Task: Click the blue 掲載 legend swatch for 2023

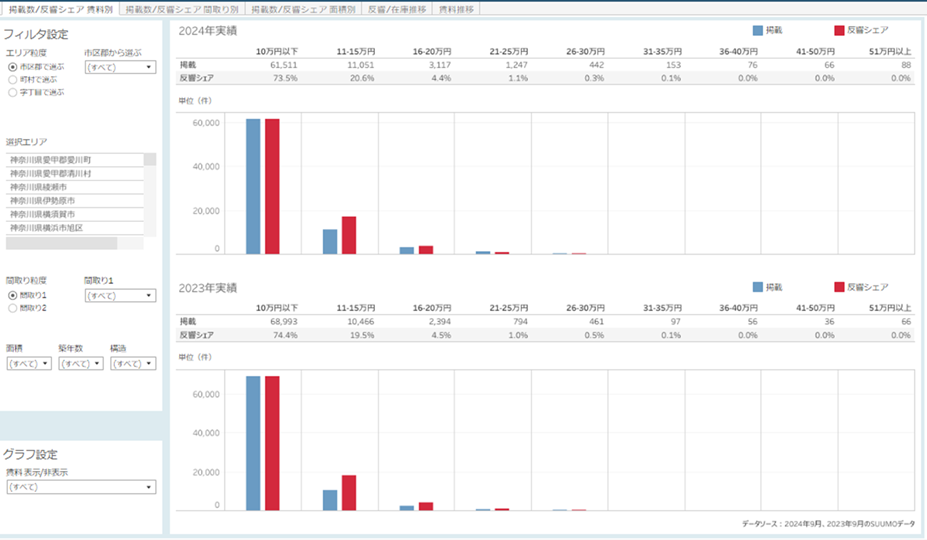Action: tap(758, 287)
